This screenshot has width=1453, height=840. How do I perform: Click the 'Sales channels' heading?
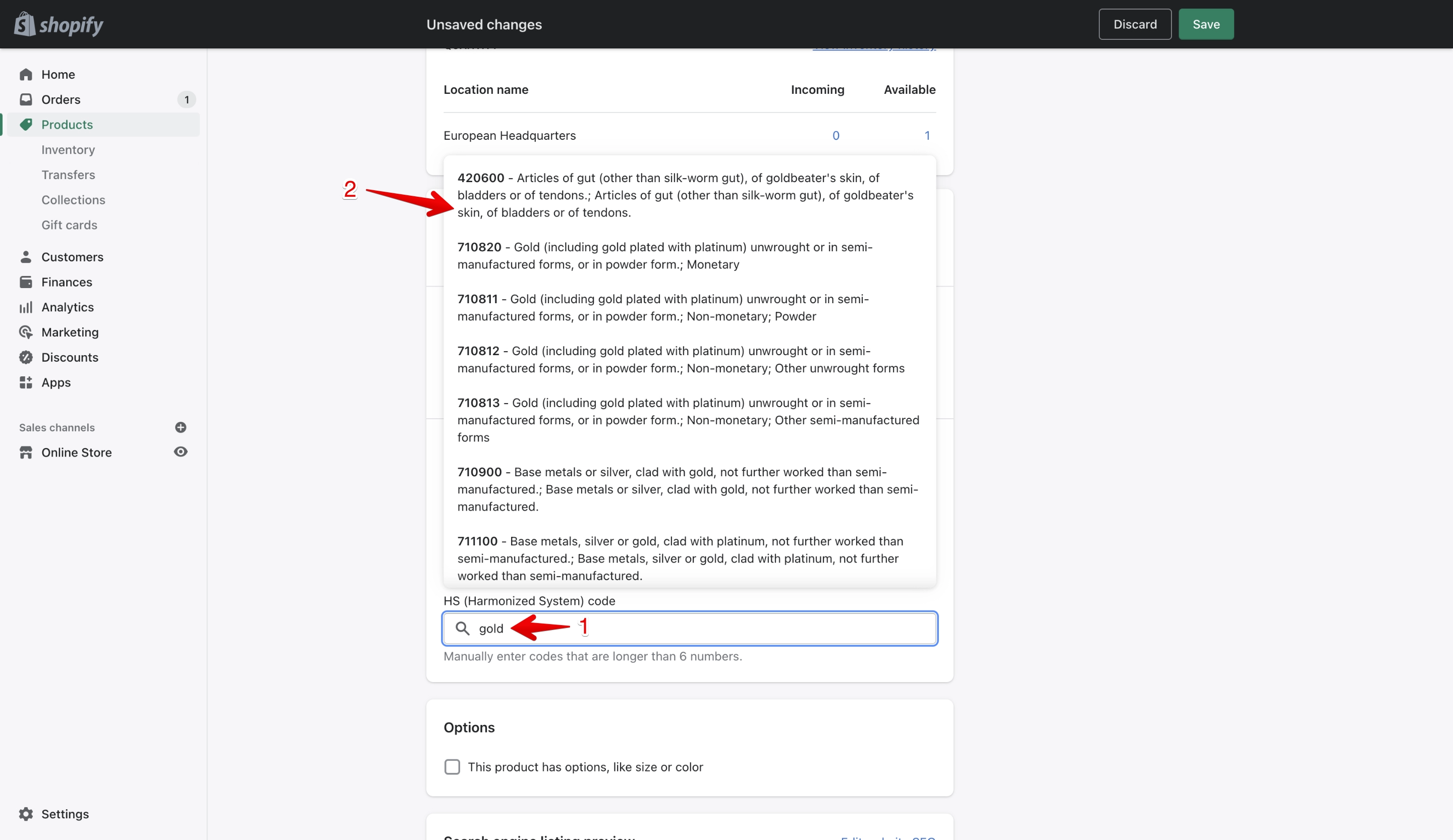pyautogui.click(x=57, y=427)
